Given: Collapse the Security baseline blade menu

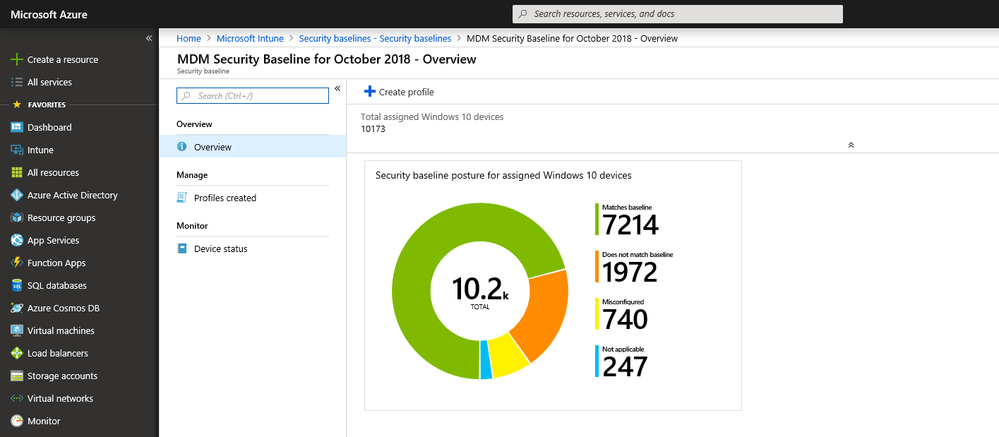Looking at the screenshot, I should [338, 89].
